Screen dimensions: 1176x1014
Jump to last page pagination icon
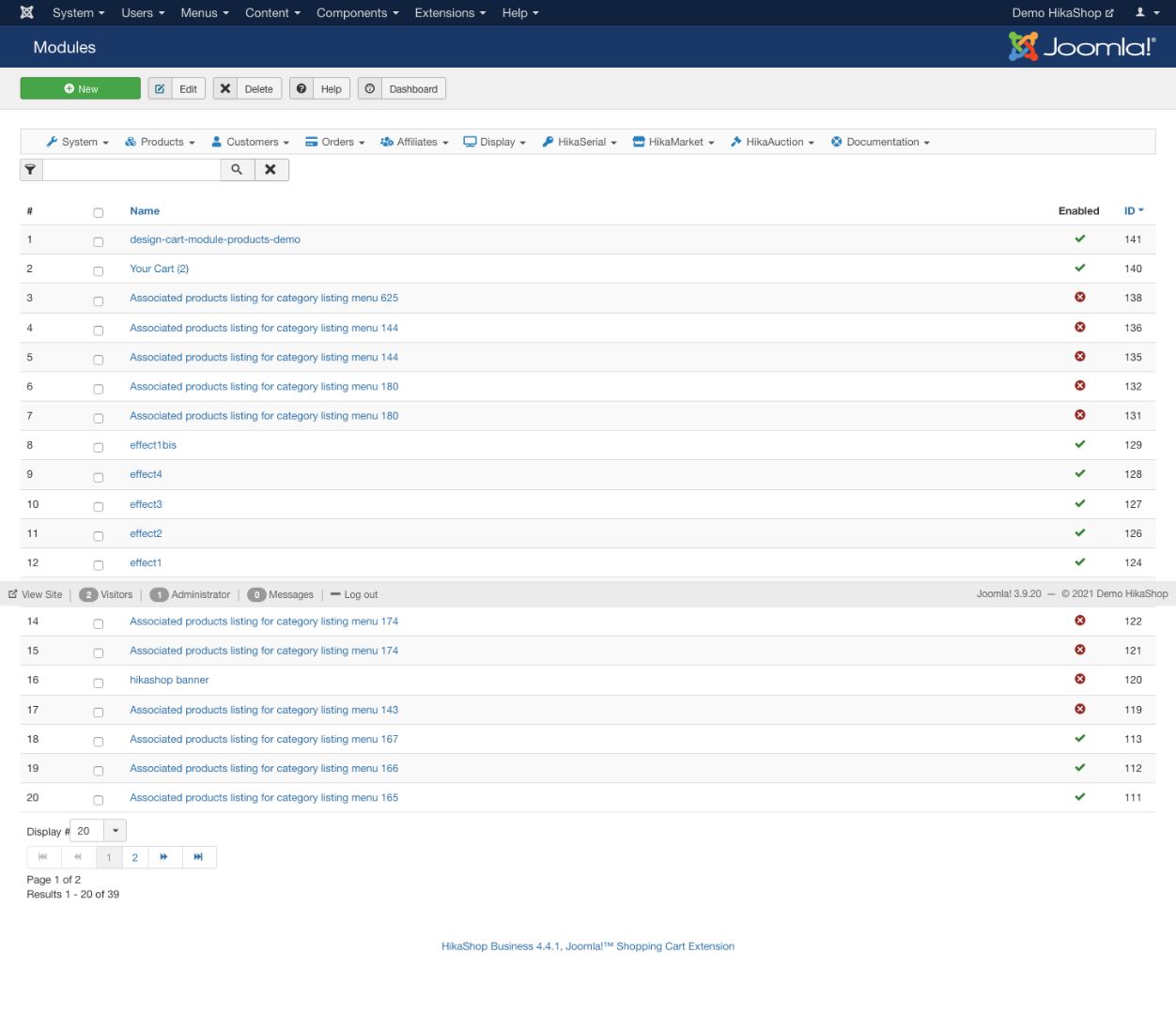[x=198, y=857]
